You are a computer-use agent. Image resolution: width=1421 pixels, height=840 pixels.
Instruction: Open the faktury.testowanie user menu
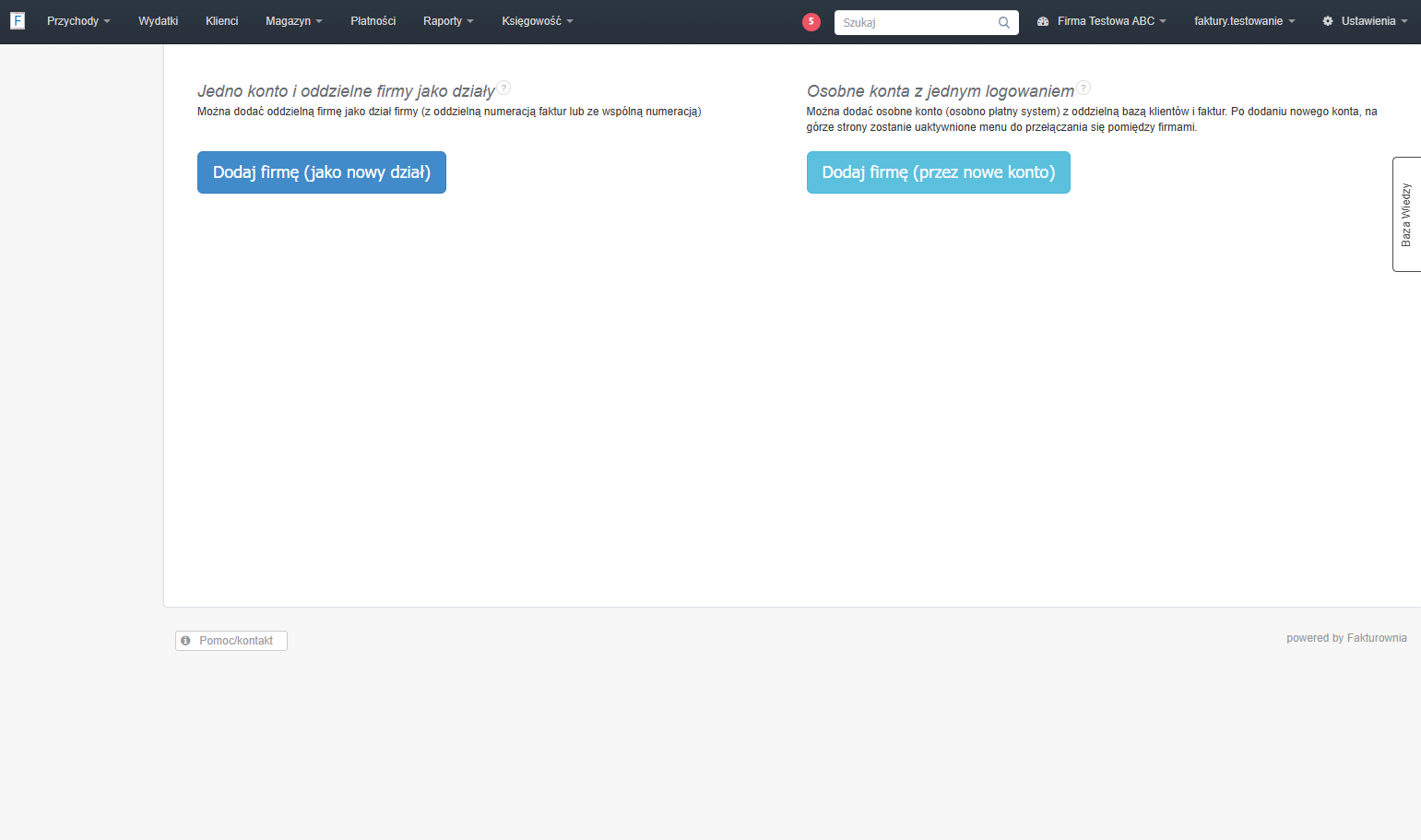click(1245, 21)
